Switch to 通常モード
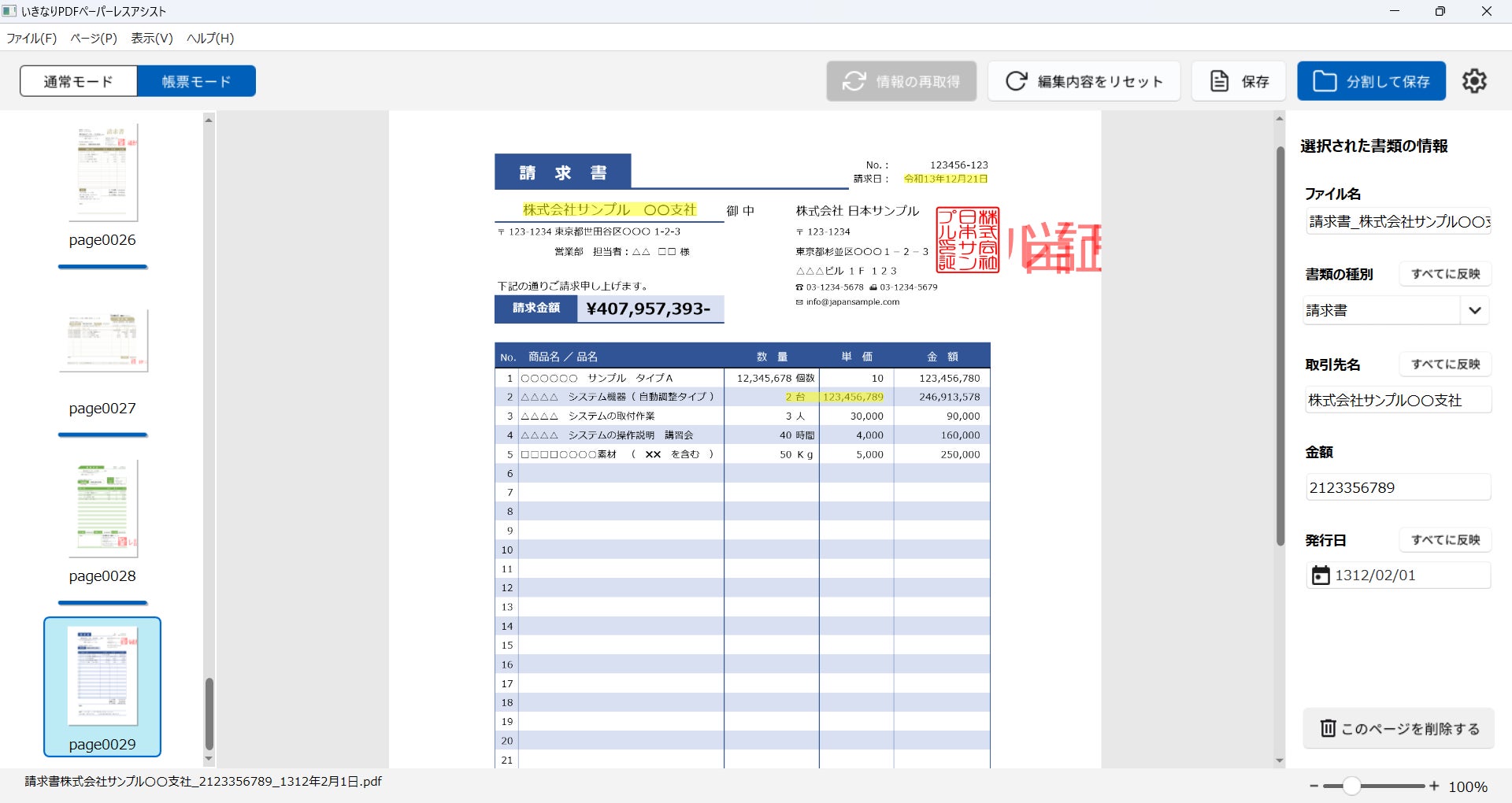1512x803 pixels. 79,81
